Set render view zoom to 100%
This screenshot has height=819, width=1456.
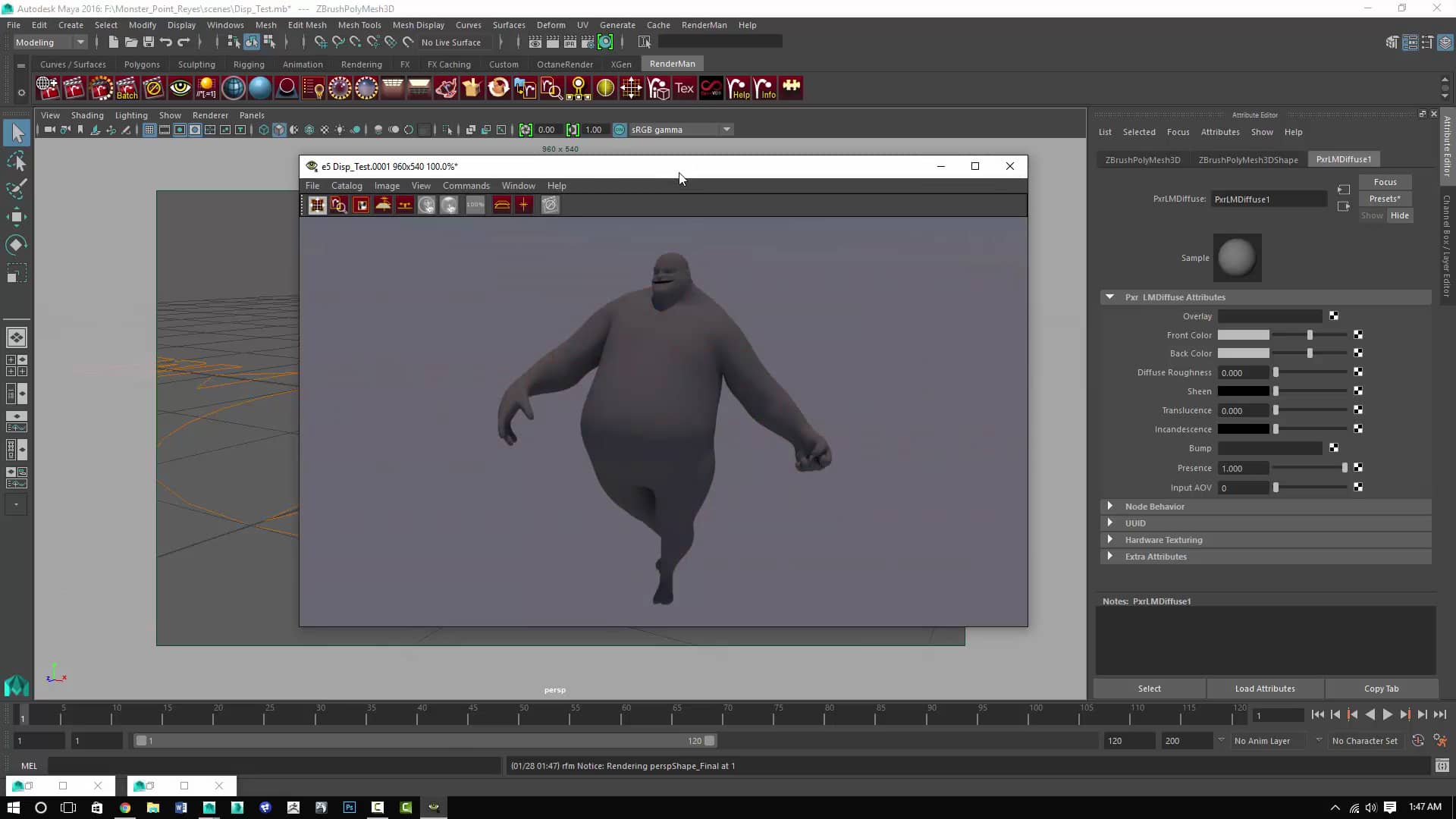click(475, 205)
